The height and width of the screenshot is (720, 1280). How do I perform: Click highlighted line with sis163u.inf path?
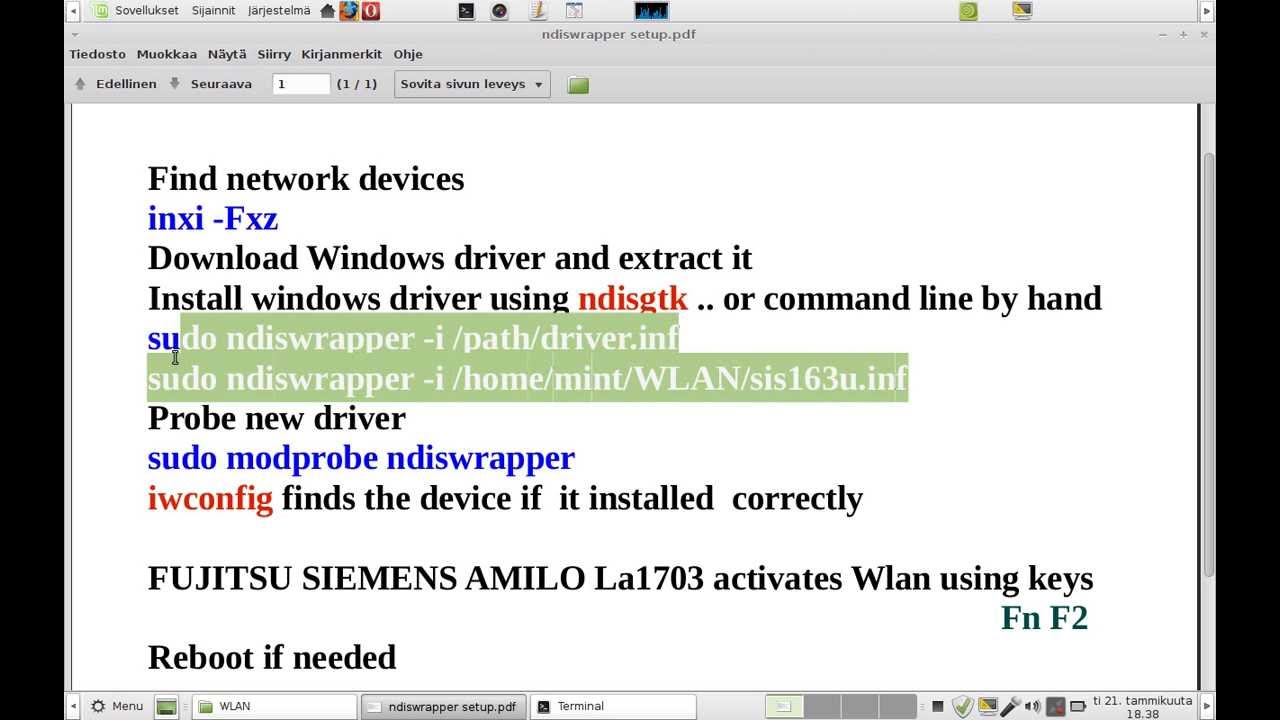click(527, 378)
